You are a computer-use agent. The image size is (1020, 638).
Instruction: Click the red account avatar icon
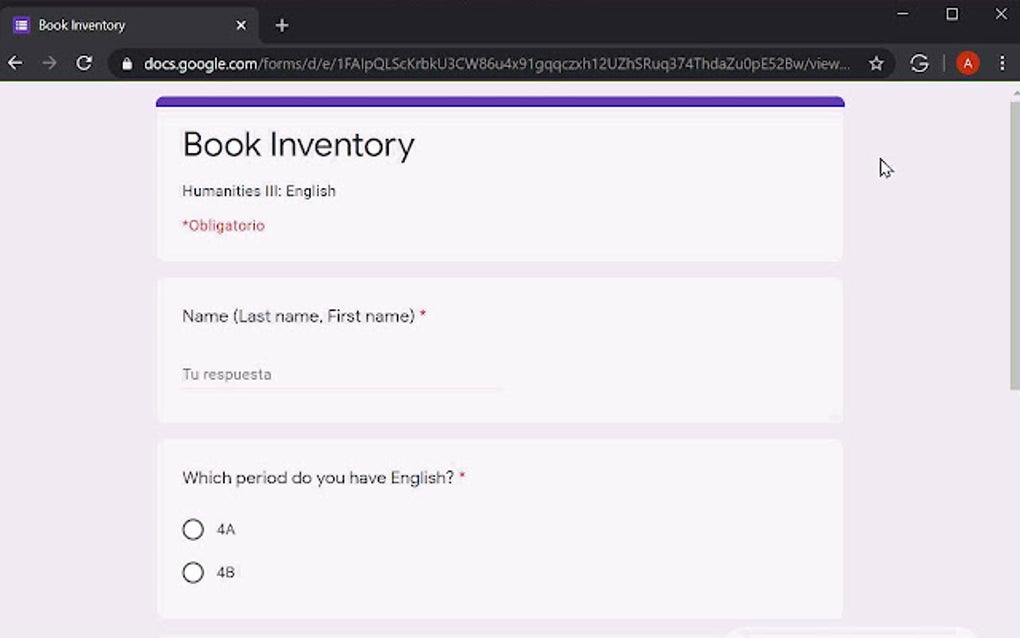coord(967,62)
